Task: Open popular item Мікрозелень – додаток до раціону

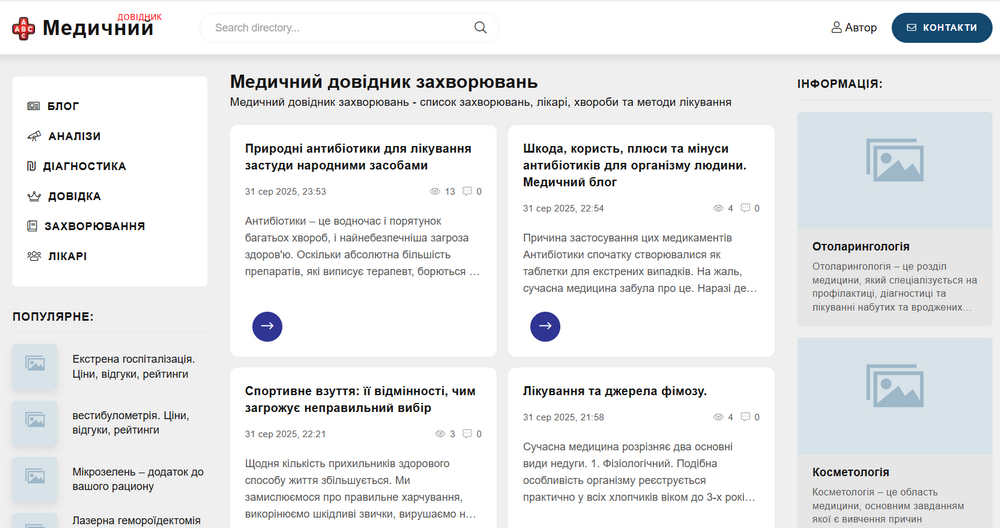Action: pyautogui.click(x=138, y=479)
